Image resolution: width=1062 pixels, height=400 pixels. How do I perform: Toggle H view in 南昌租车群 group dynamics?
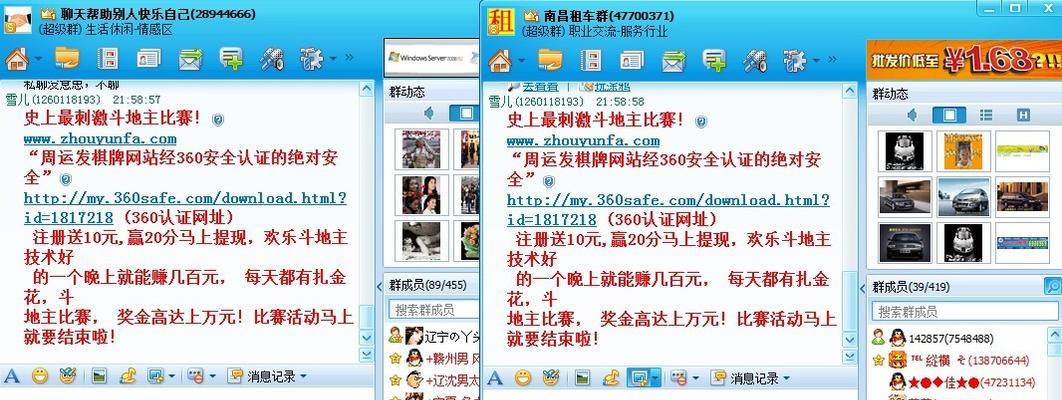coord(1023,115)
